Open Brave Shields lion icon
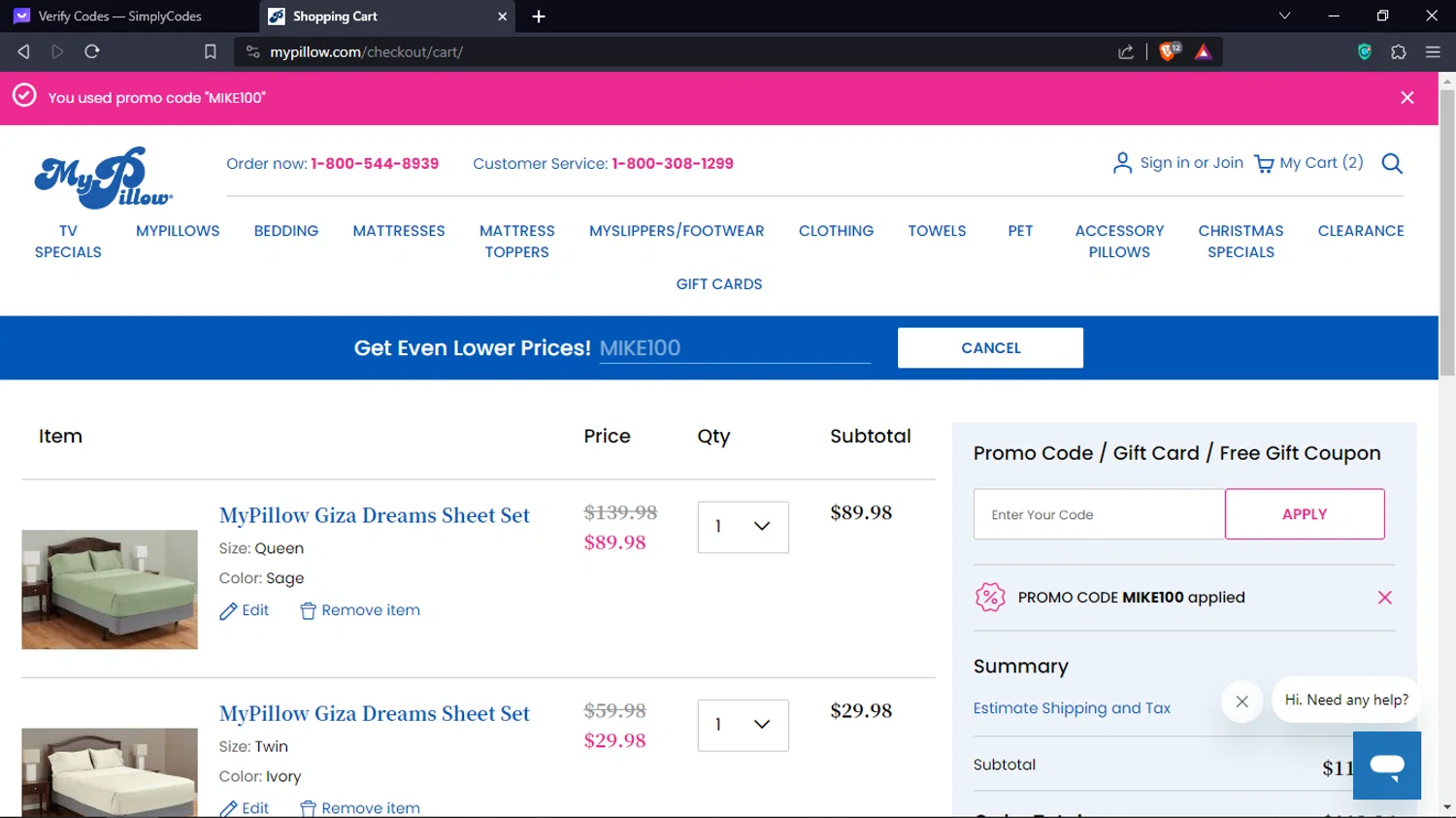The height and width of the screenshot is (818, 1456). 1169,51
